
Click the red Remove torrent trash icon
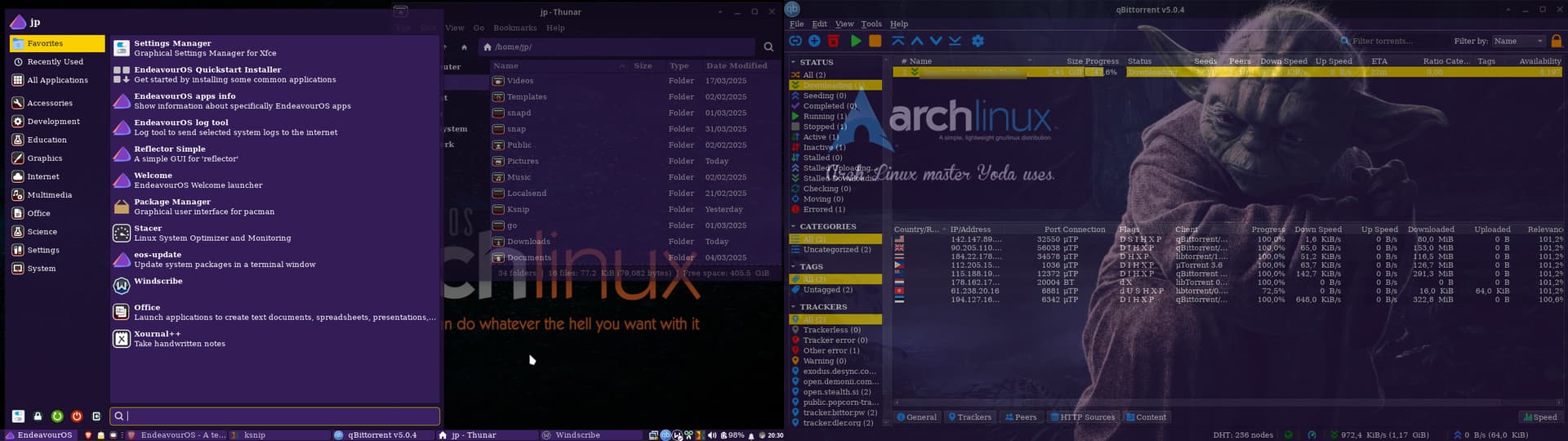tap(833, 41)
